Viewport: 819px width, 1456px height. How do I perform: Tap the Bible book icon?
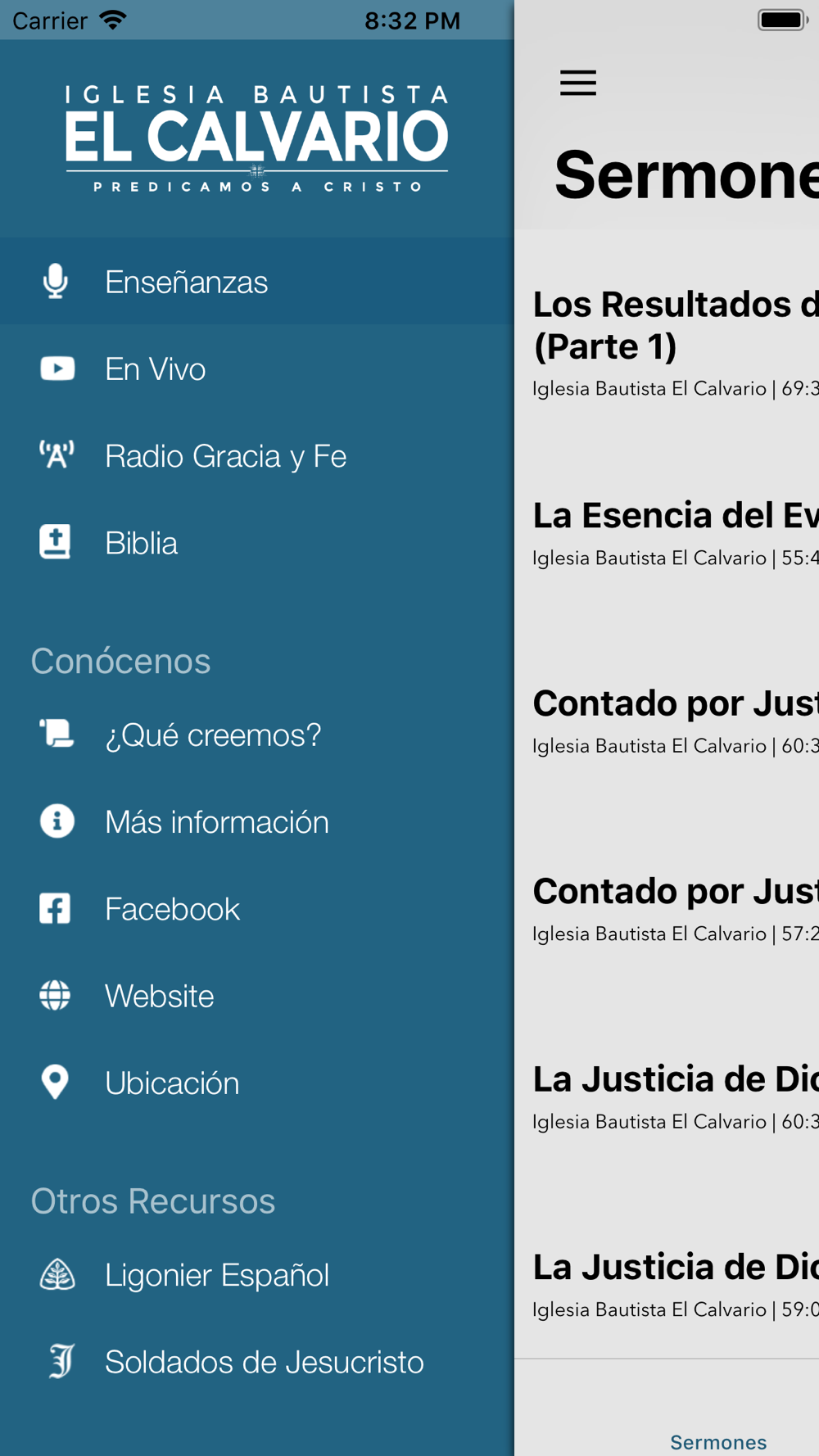(56, 542)
